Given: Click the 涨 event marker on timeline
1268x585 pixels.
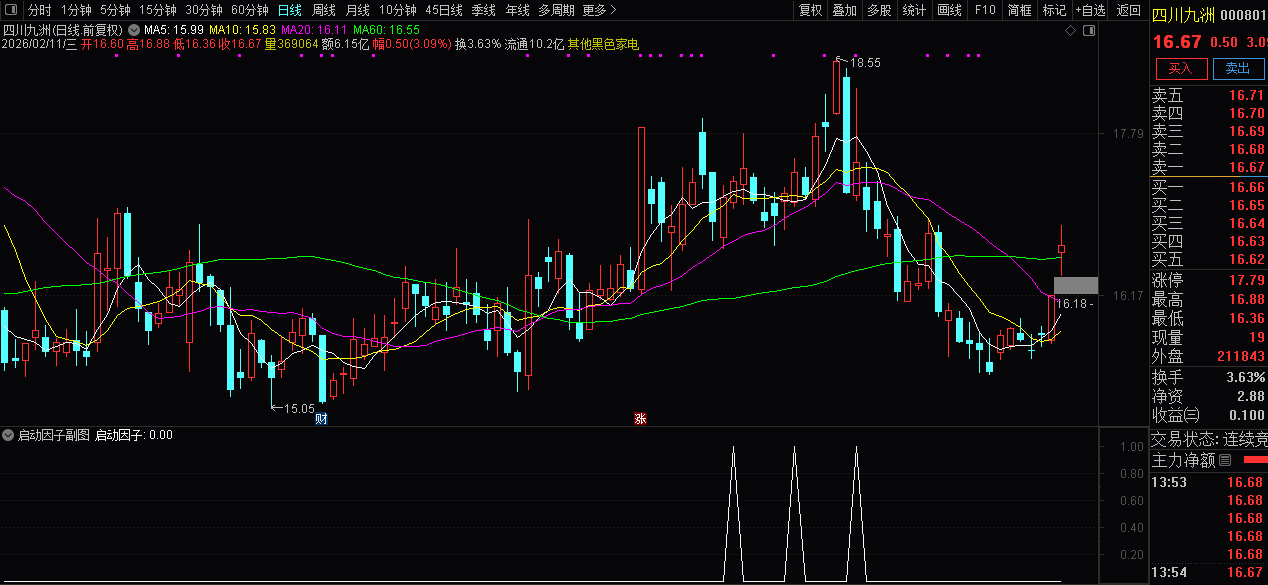Looking at the screenshot, I should pos(640,418).
